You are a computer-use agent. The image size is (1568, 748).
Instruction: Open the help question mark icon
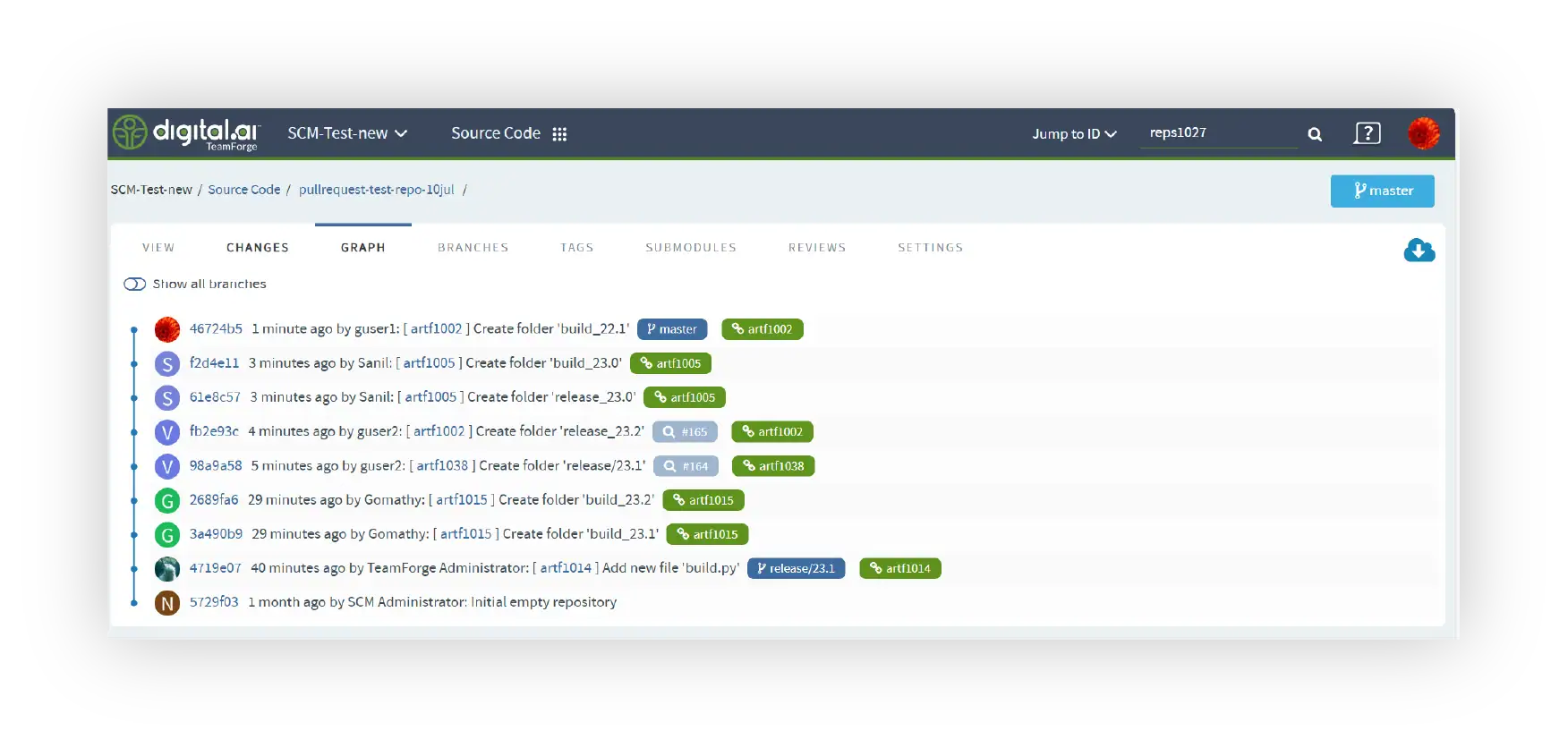pos(1368,133)
